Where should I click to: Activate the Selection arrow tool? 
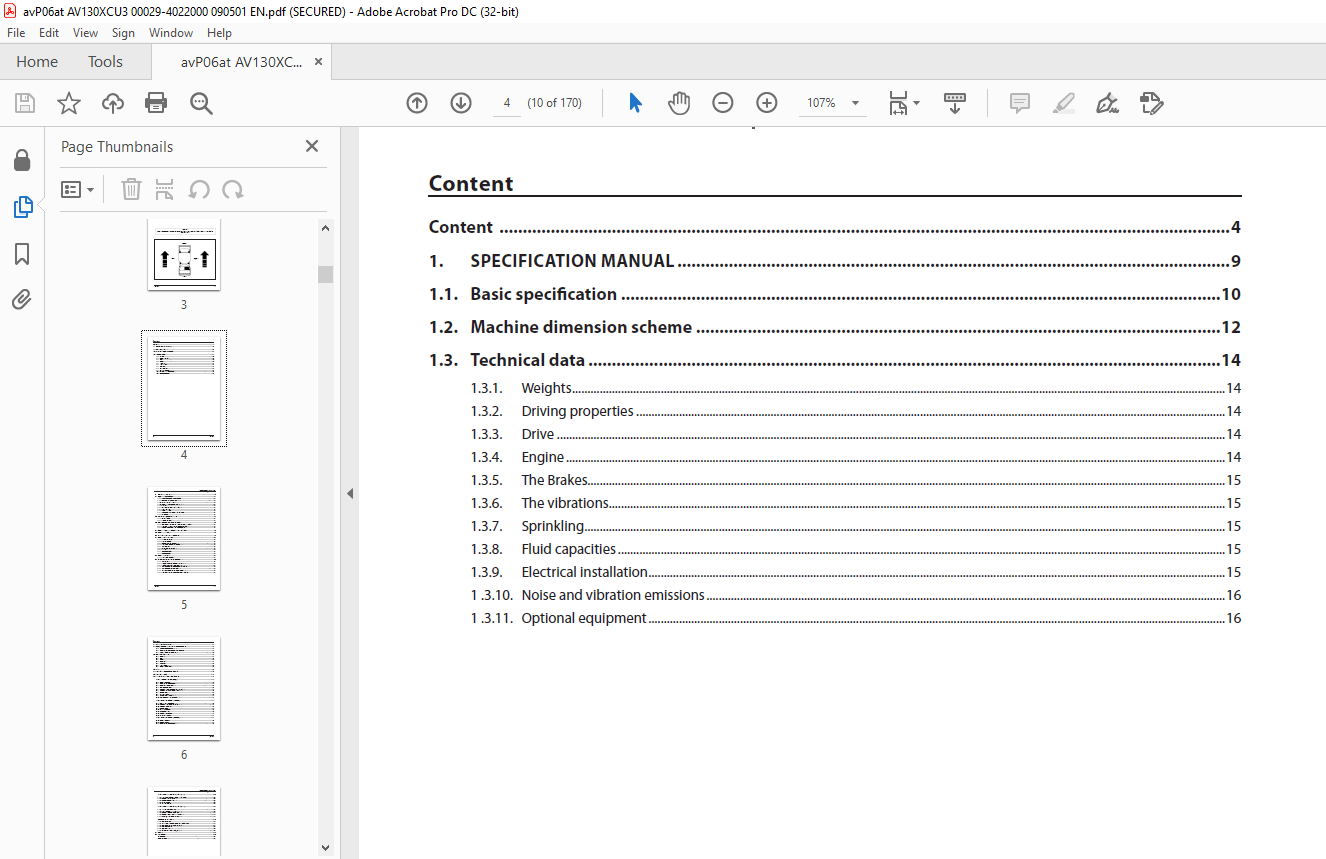pyautogui.click(x=635, y=103)
